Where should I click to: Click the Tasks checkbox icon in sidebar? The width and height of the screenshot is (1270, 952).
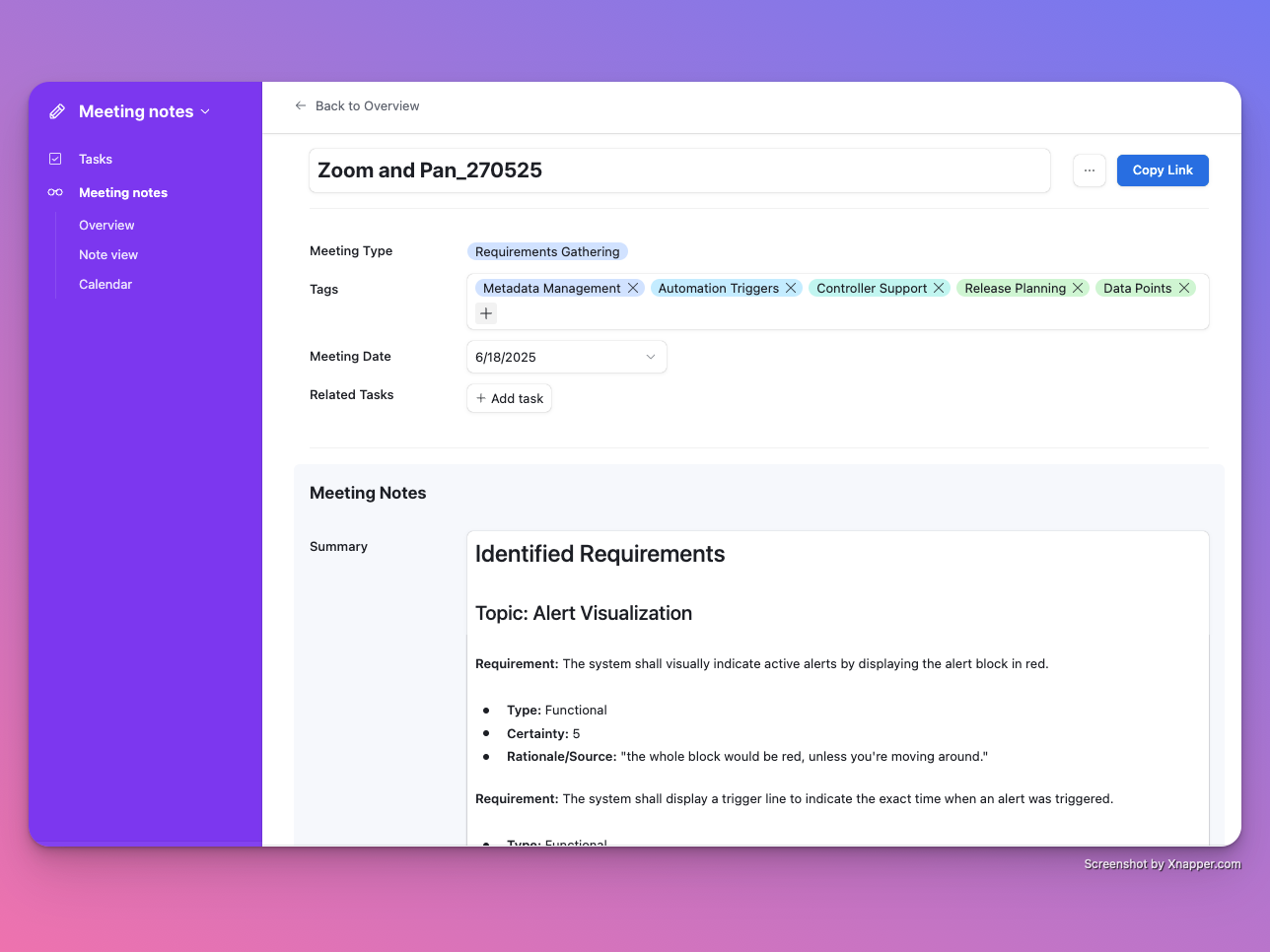(55, 159)
